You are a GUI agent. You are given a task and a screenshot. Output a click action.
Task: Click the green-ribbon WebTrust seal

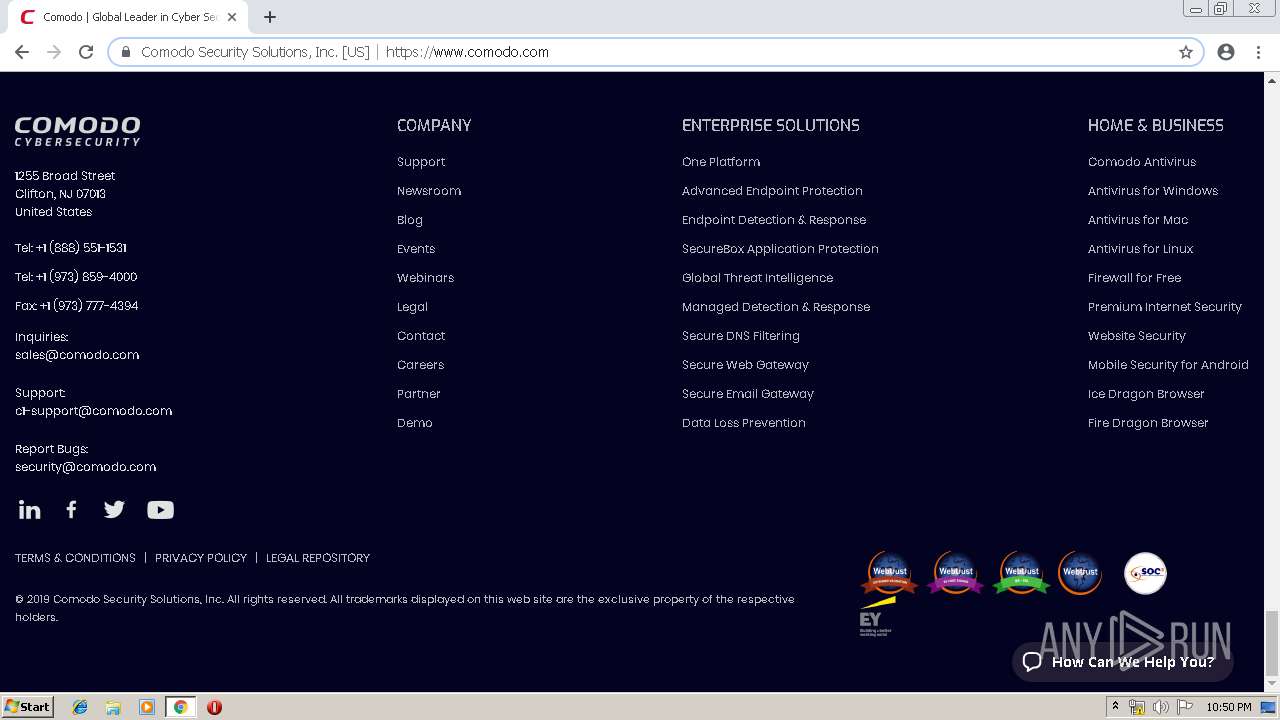pos(1021,572)
